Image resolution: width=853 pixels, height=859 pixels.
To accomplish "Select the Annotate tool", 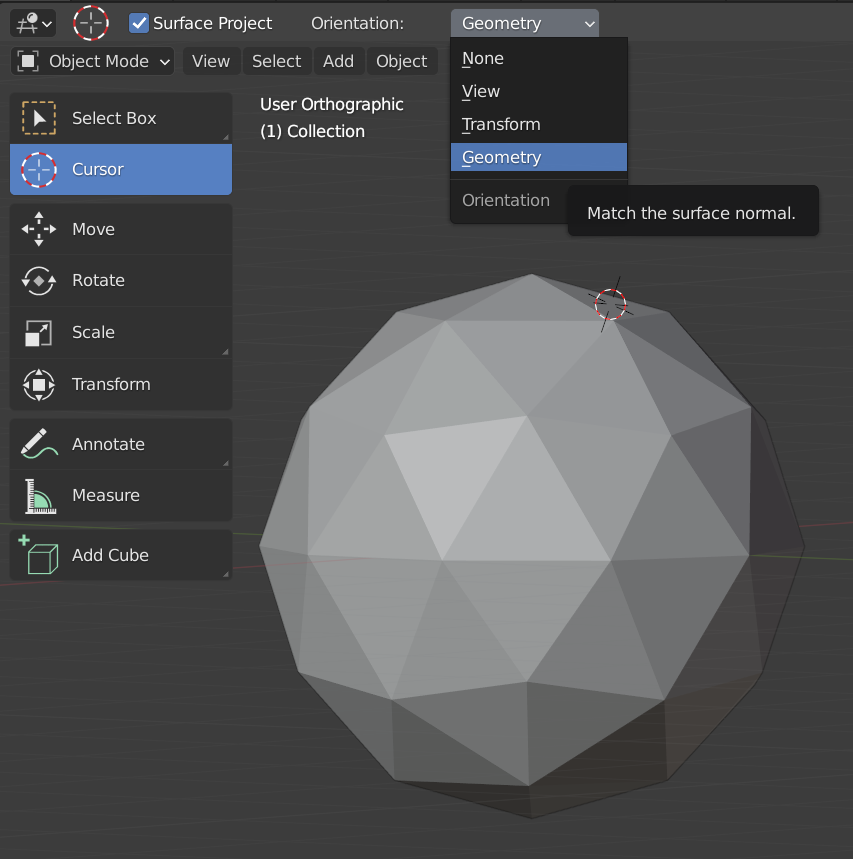I will tap(121, 444).
